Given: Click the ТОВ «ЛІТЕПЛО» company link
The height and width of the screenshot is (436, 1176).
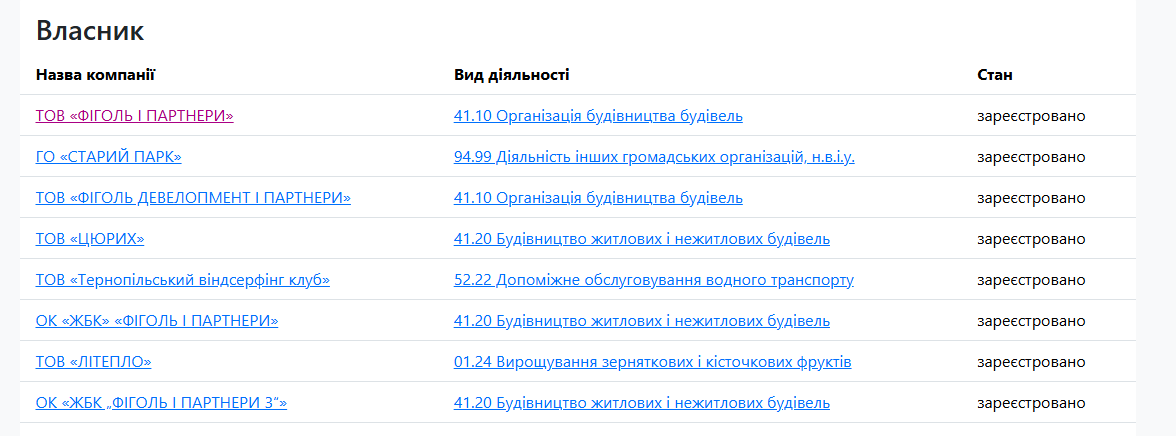Looking at the screenshot, I should (x=93, y=362).
